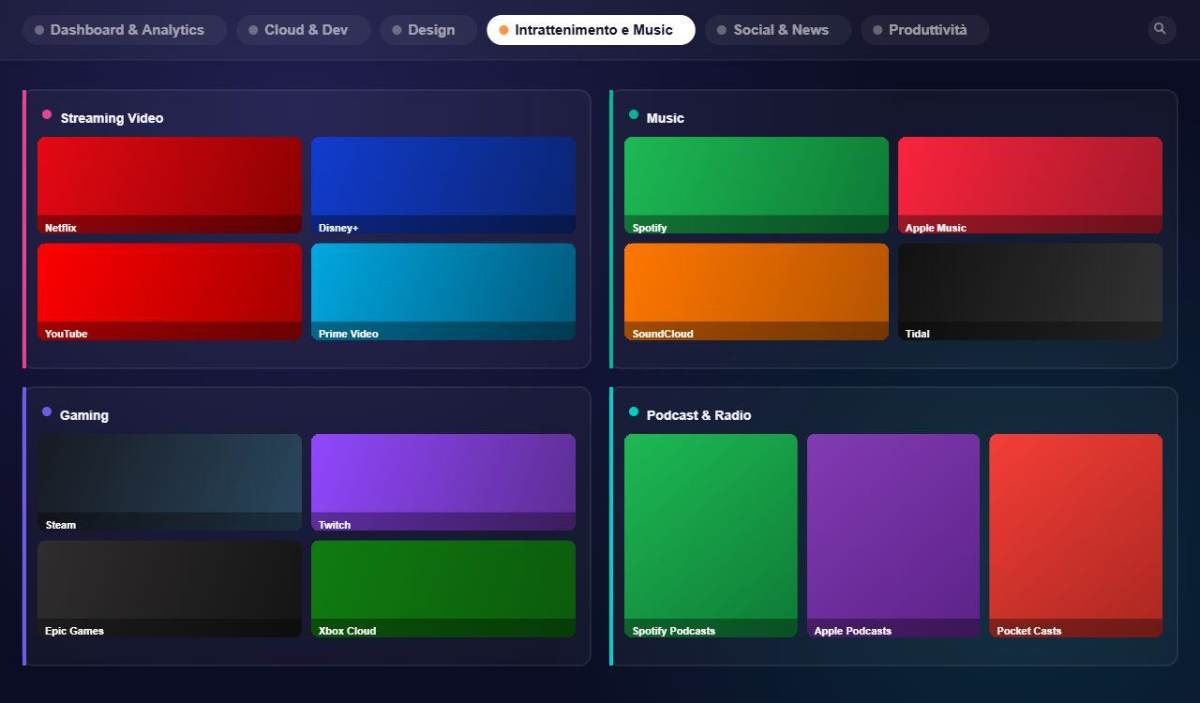This screenshot has width=1200, height=703.
Task: Click the search magnifier icon
Action: (x=1160, y=29)
